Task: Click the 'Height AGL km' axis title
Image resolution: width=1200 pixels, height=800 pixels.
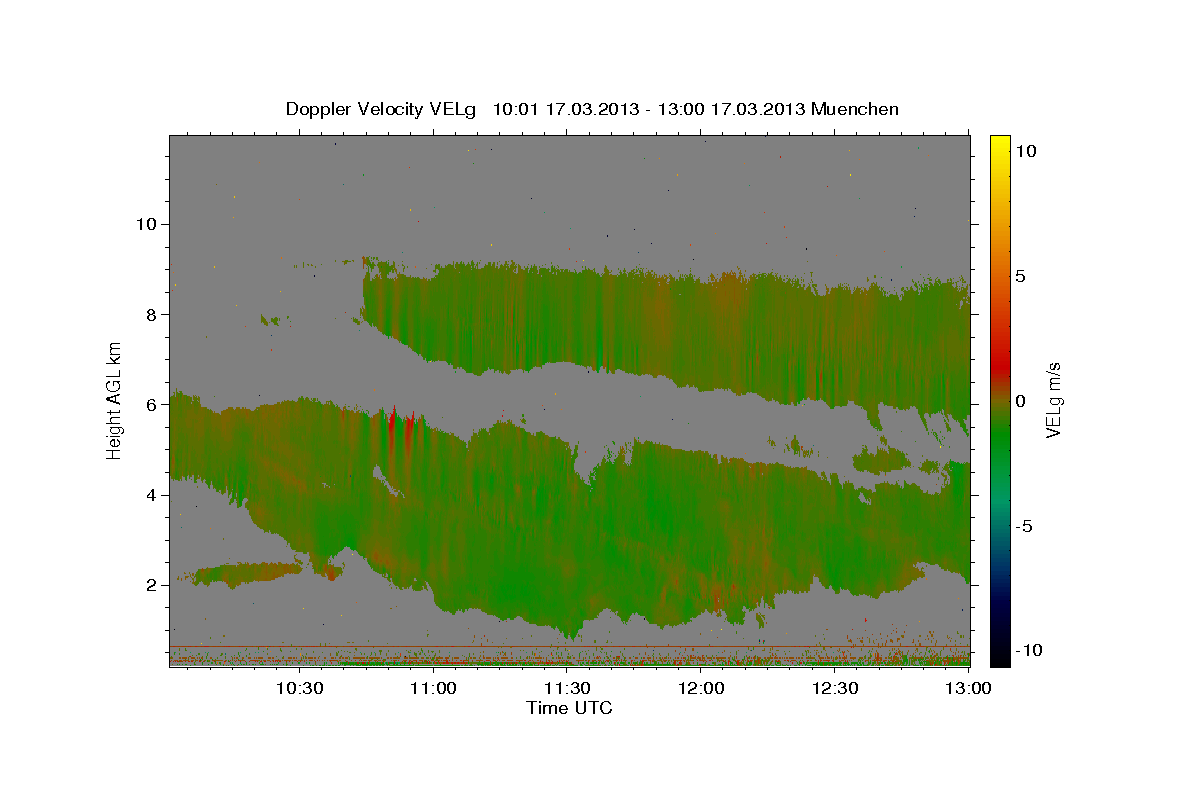Action: click(115, 399)
